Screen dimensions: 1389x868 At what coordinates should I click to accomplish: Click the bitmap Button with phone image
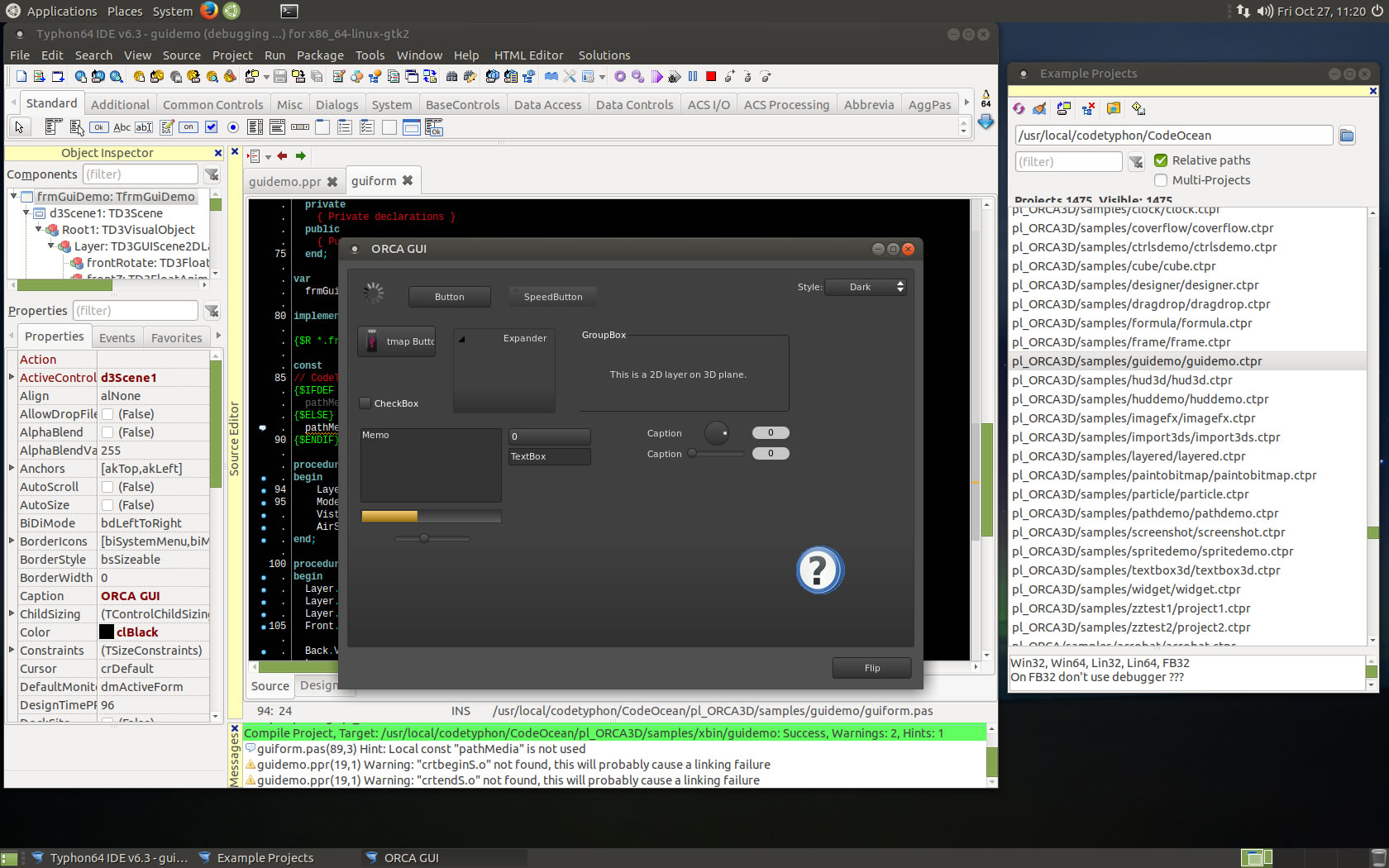click(x=397, y=341)
